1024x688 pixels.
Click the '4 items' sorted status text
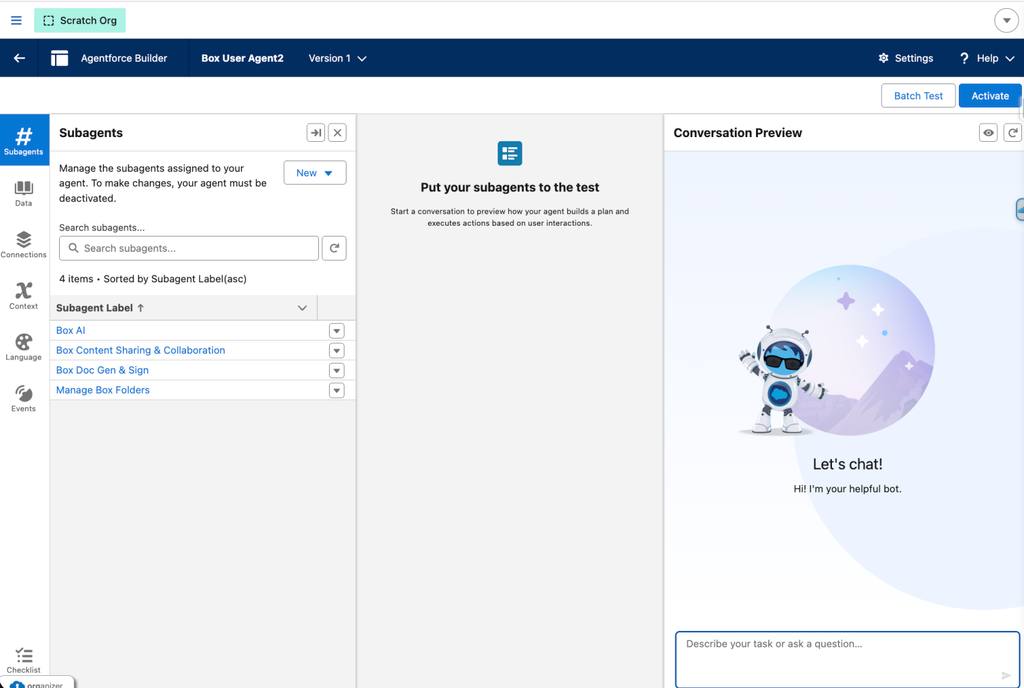click(153, 279)
